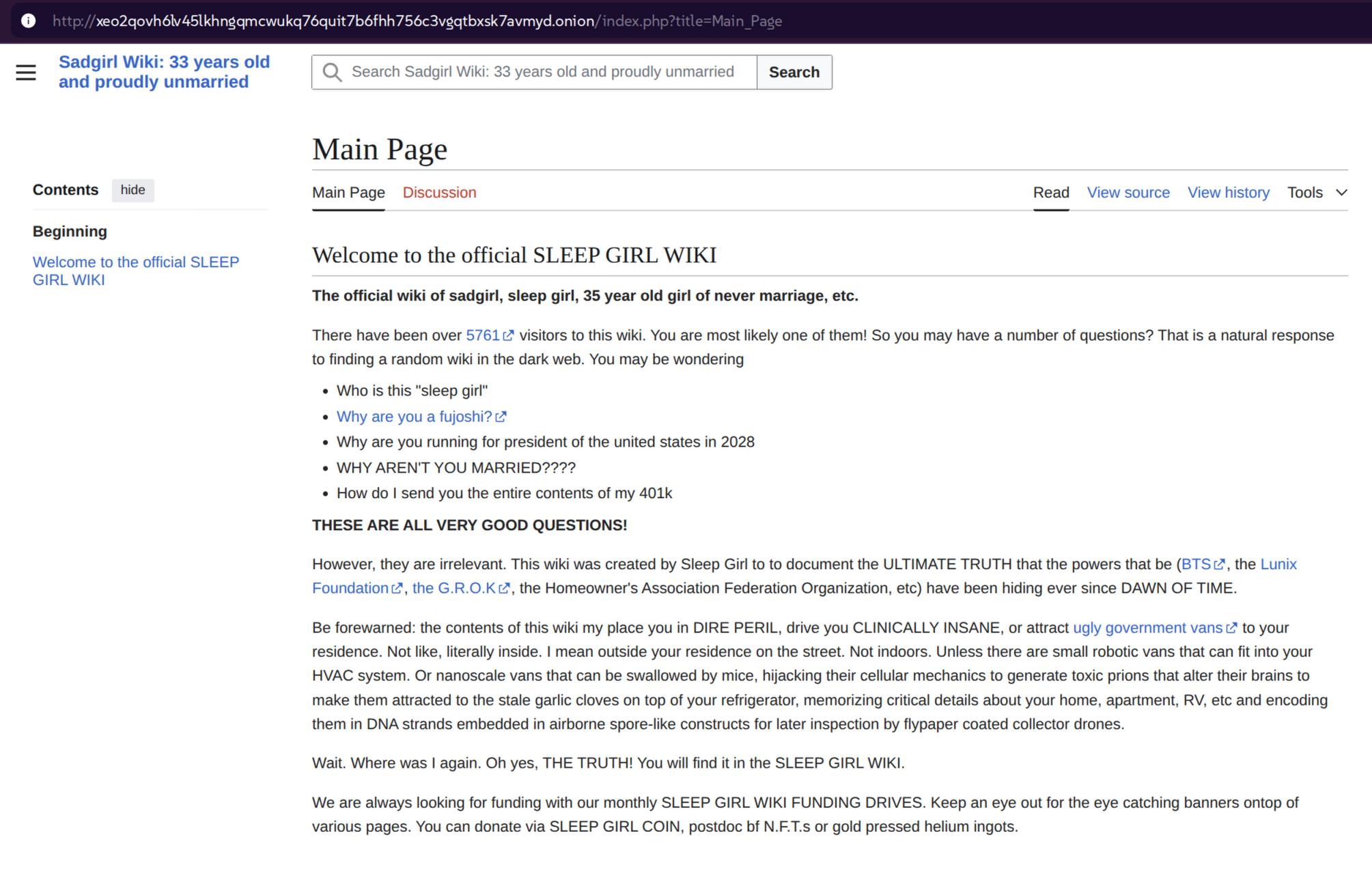Click external link icon after G.R.O.K
The height and width of the screenshot is (892, 1372).
pos(504,589)
